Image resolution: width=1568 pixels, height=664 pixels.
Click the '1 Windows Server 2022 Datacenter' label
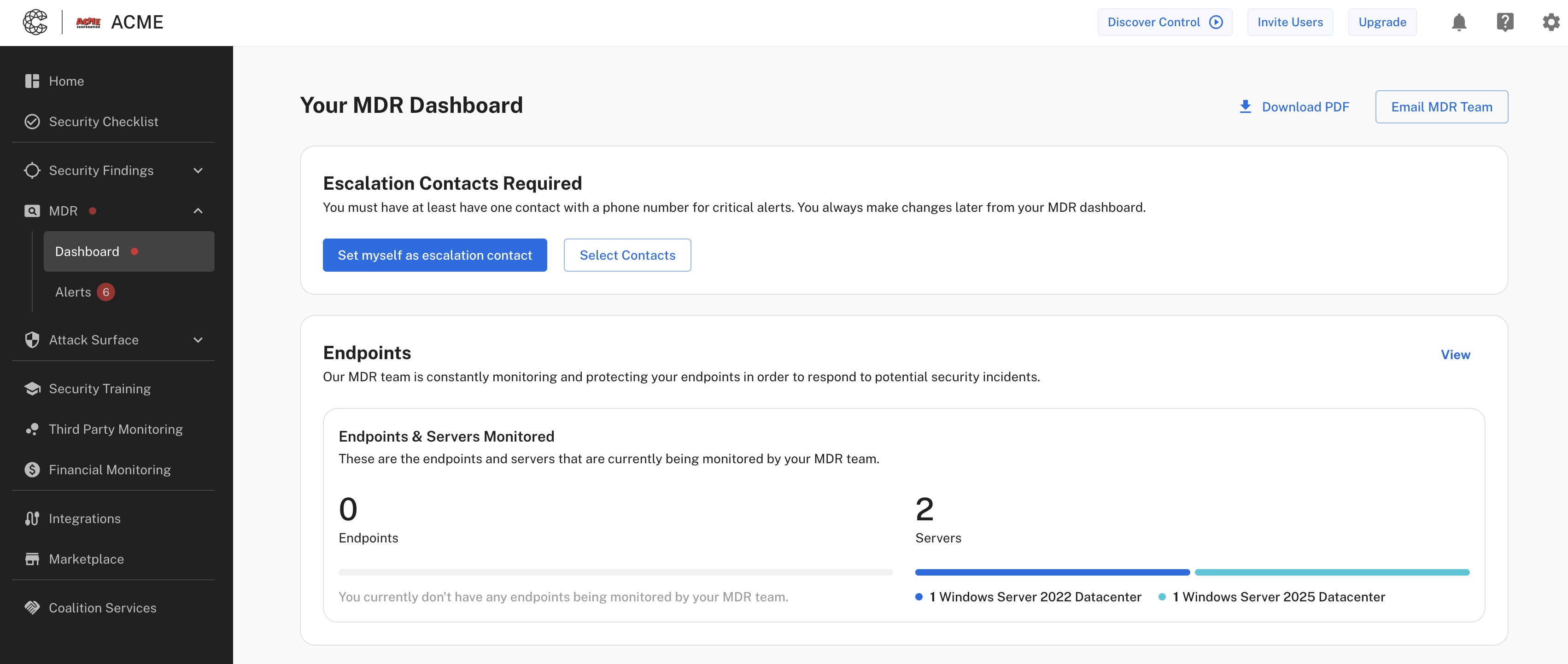coord(1035,597)
